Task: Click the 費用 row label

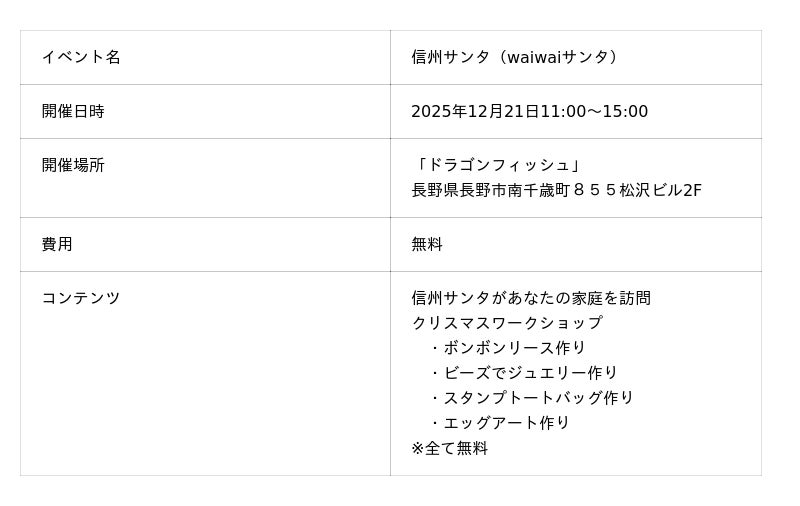Action: point(57,244)
